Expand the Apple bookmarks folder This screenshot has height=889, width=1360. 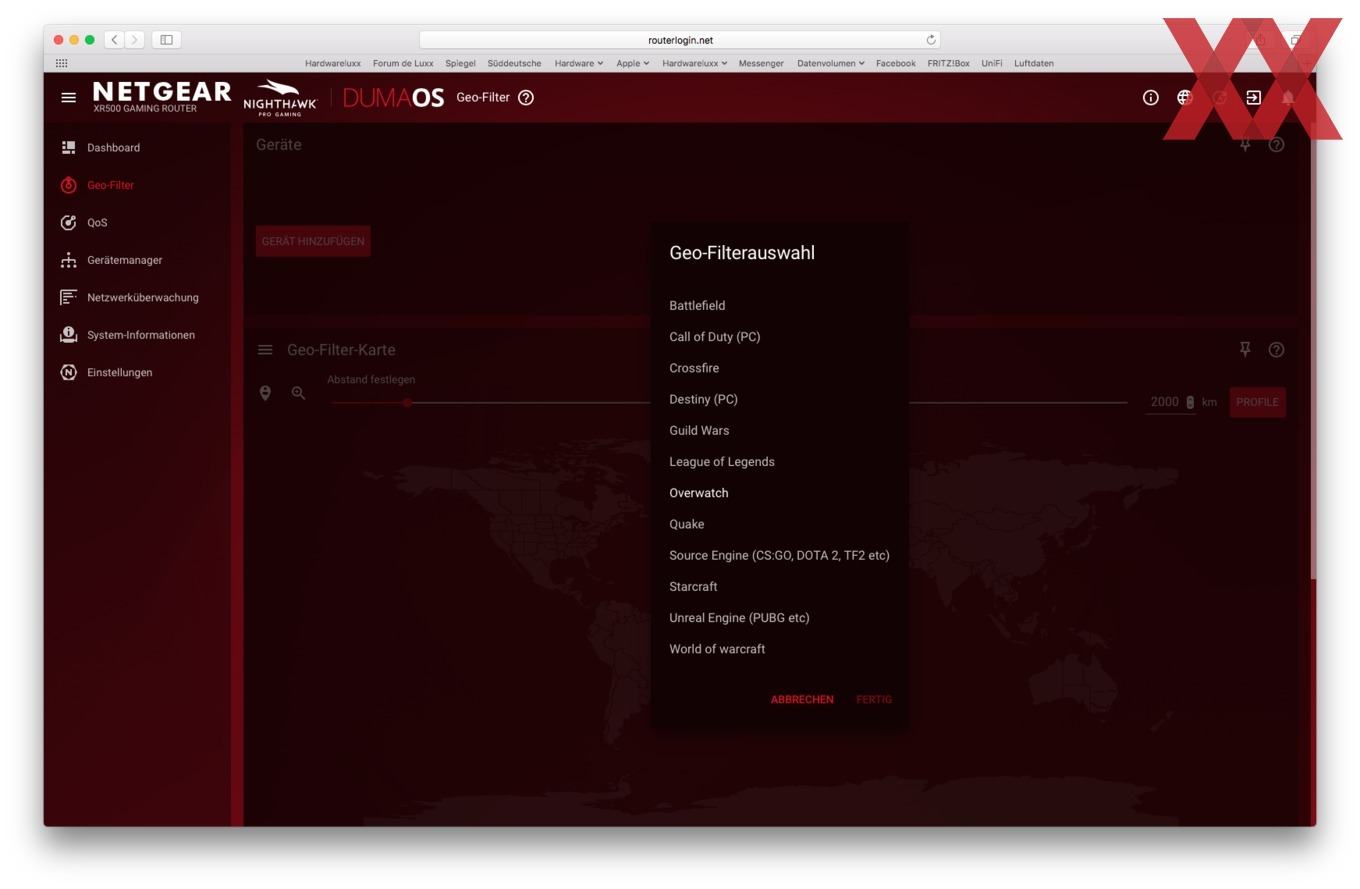click(x=632, y=63)
